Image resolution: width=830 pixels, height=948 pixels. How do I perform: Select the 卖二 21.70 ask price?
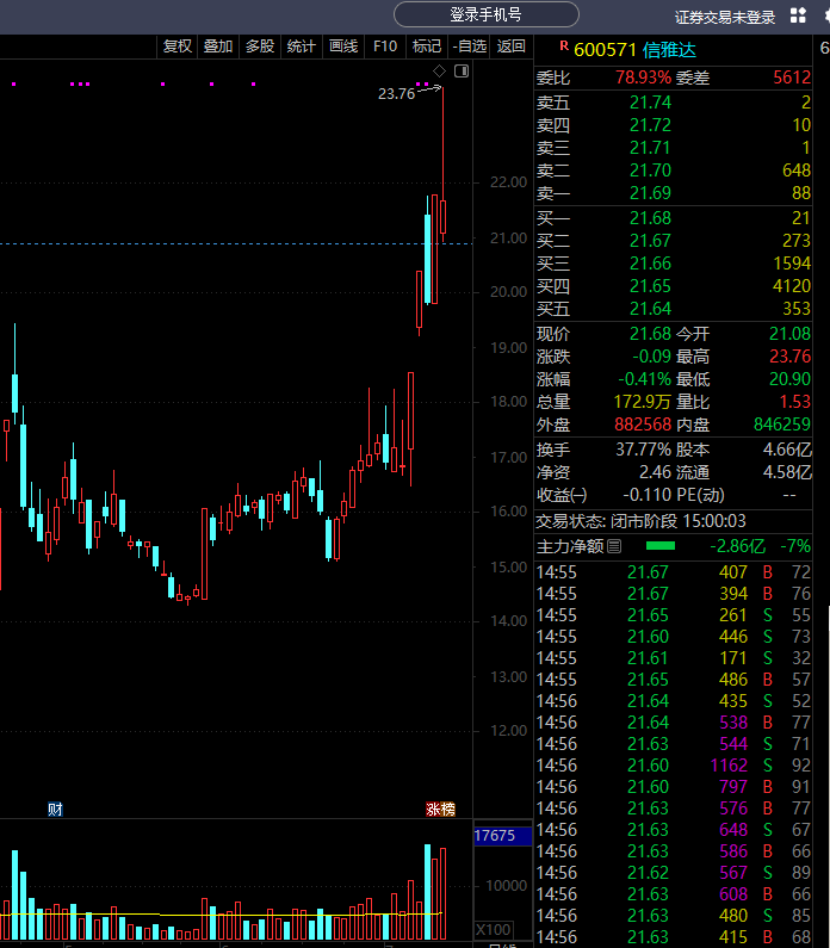coord(650,170)
